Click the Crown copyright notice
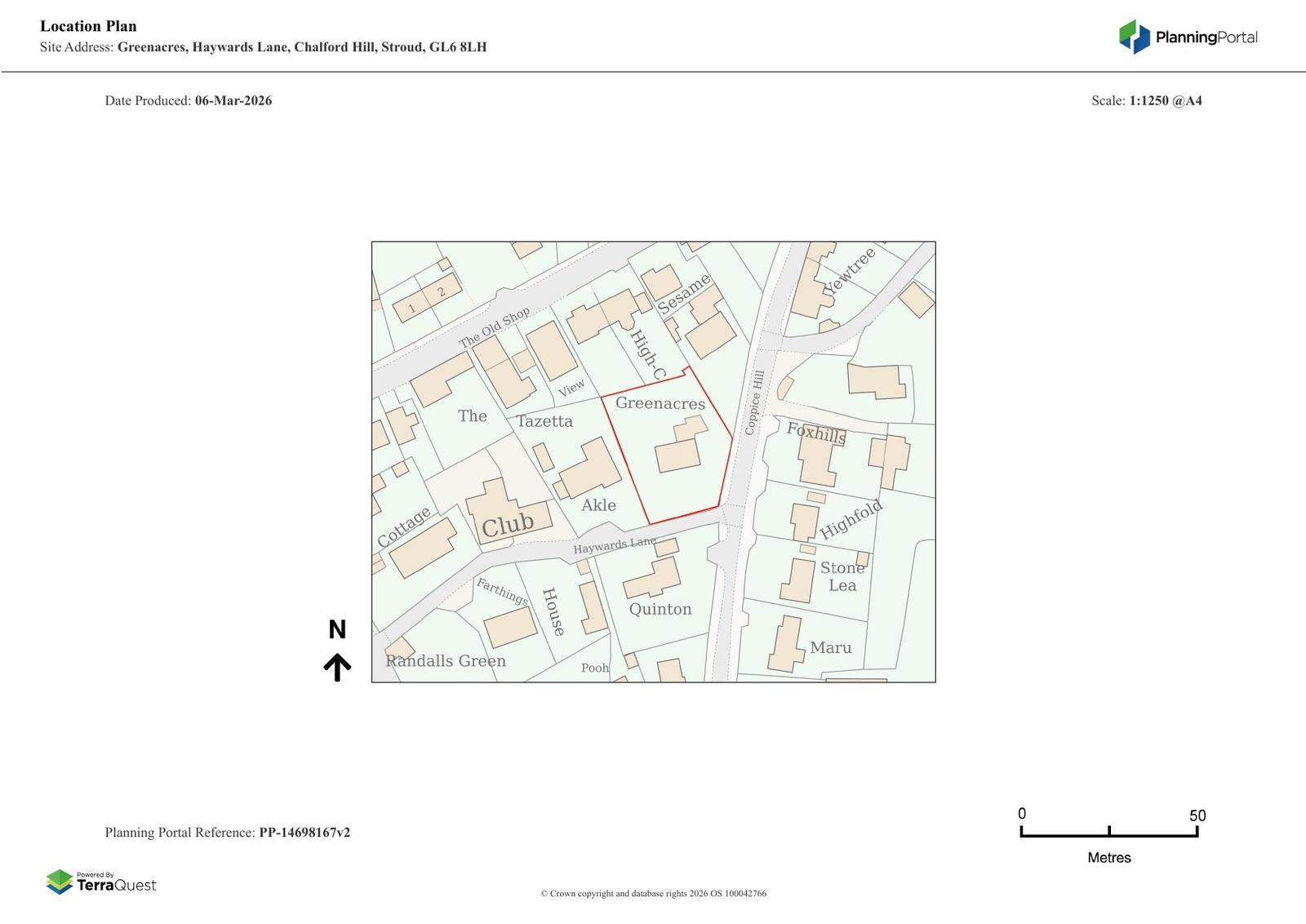This screenshot has width=1306, height=924. coord(653,893)
